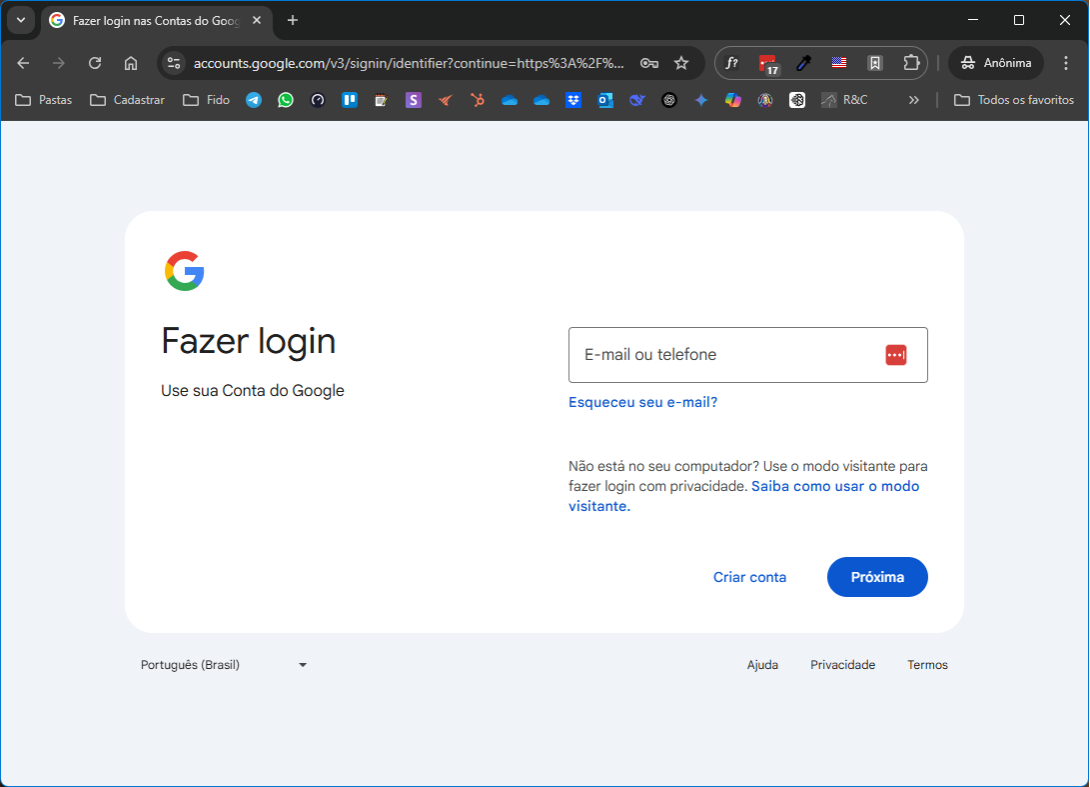Click the US flag extension icon
The image size is (1090, 787).
coord(839,63)
